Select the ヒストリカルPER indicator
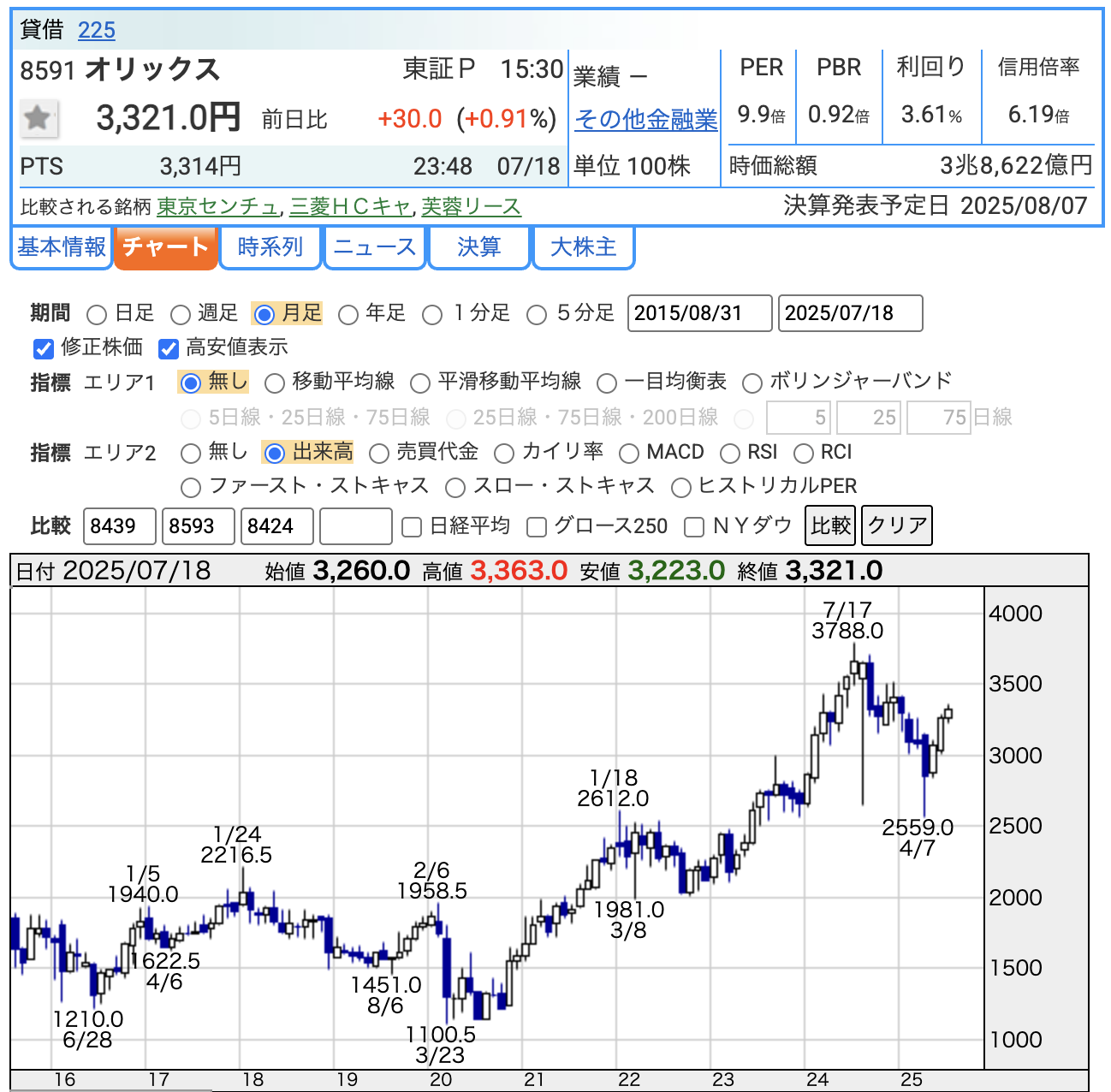The width and height of the screenshot is (1111, 1092). coord(680,487)
